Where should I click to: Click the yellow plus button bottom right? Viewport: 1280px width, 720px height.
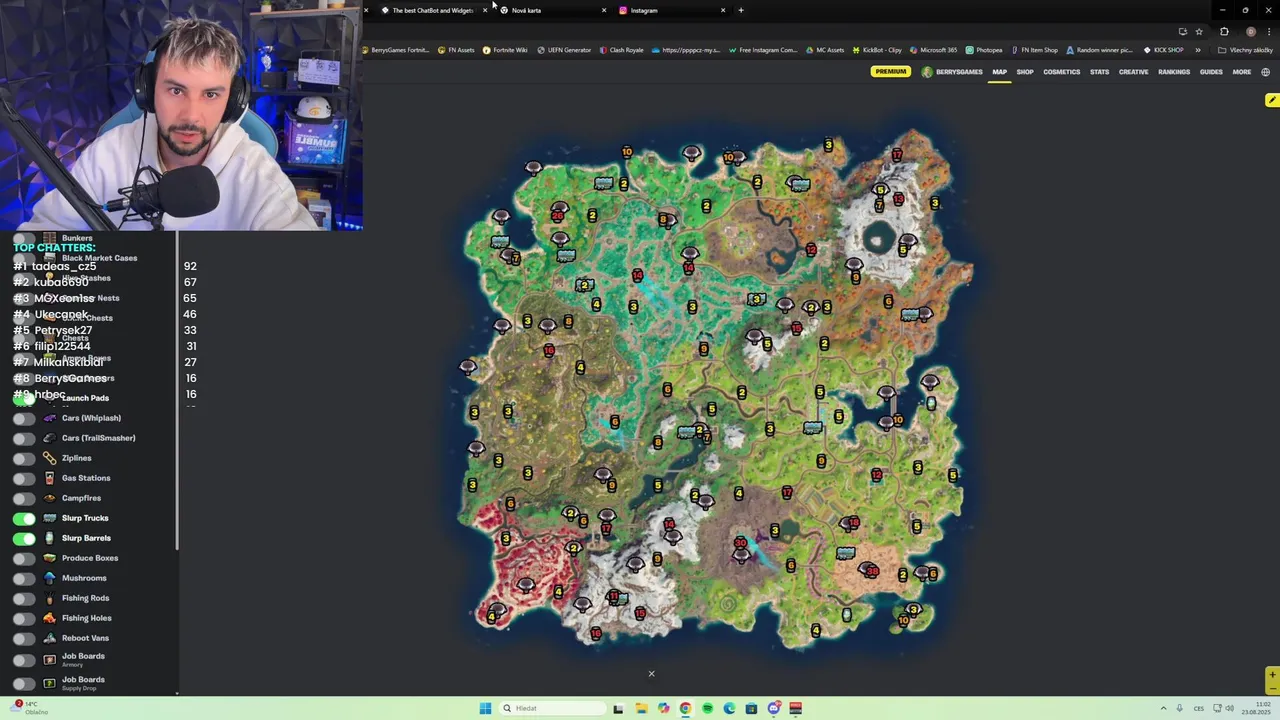click(1271, 675)
